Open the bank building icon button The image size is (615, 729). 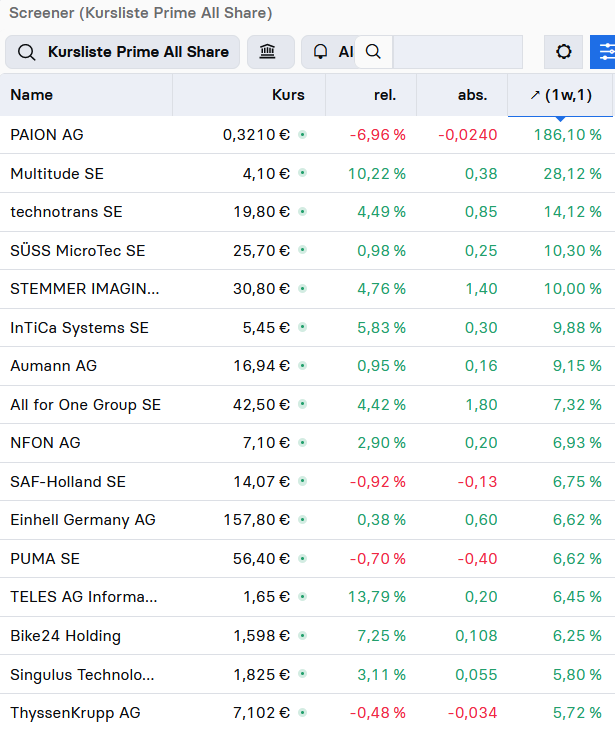[271, 52]
